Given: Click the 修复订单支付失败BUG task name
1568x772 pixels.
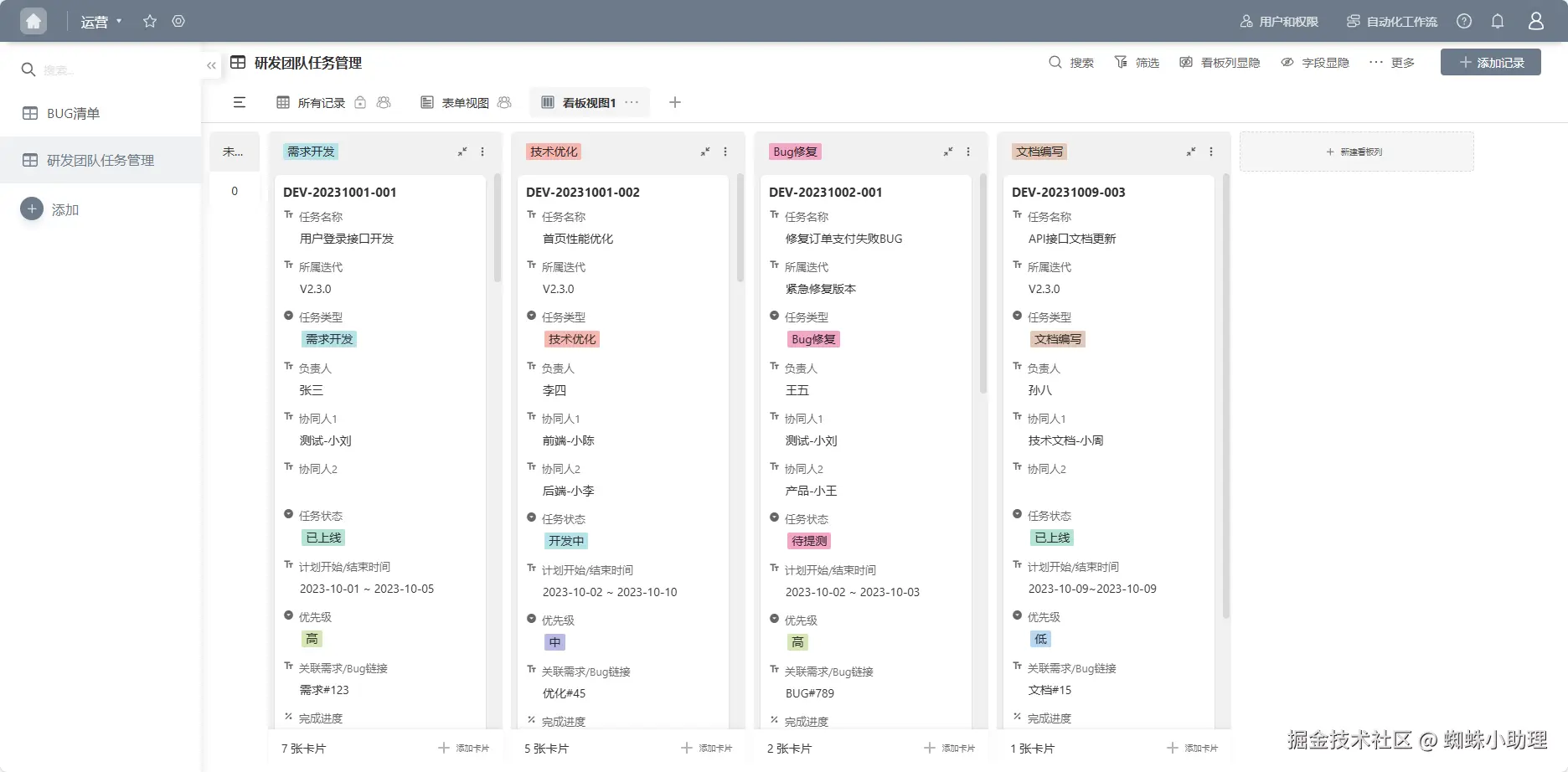Looking at the screenshot, I should pyautogui.click(x=844, y=239).
